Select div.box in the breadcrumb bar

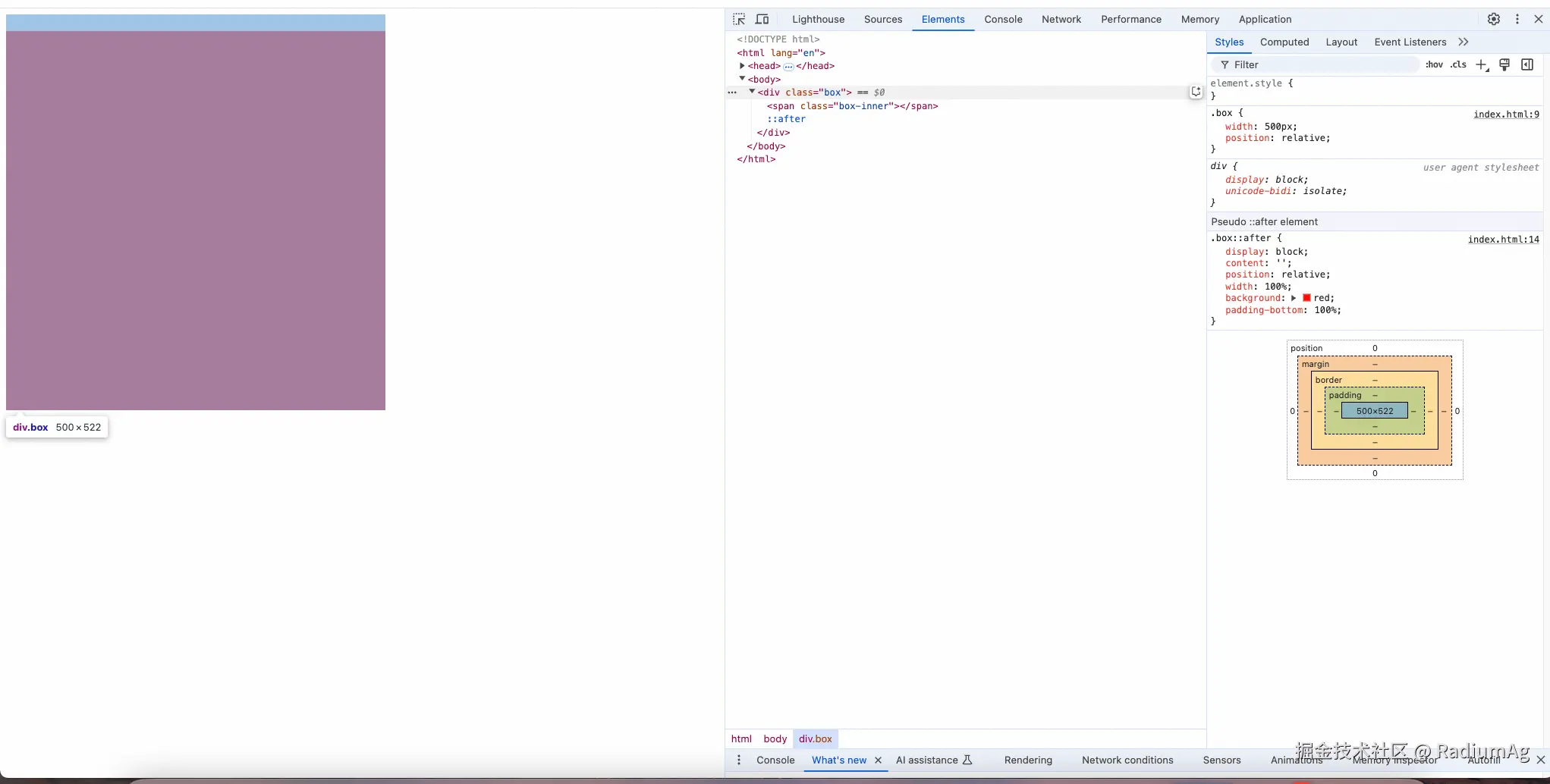(815, 739)
